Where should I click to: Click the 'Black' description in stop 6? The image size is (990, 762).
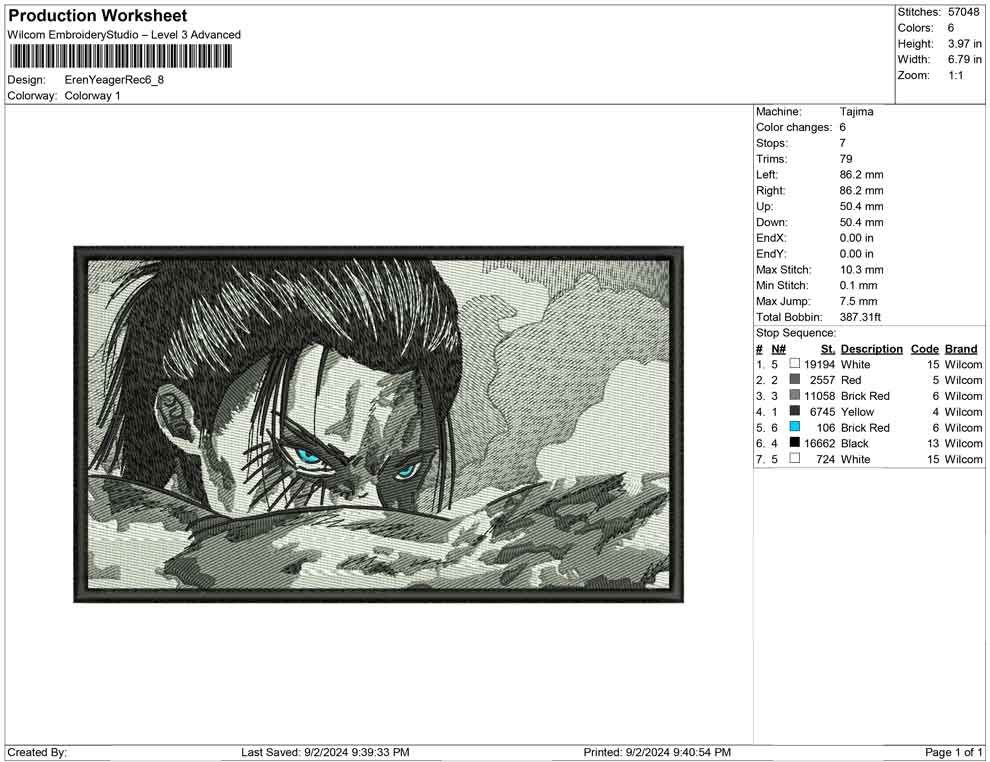[855, 443]
